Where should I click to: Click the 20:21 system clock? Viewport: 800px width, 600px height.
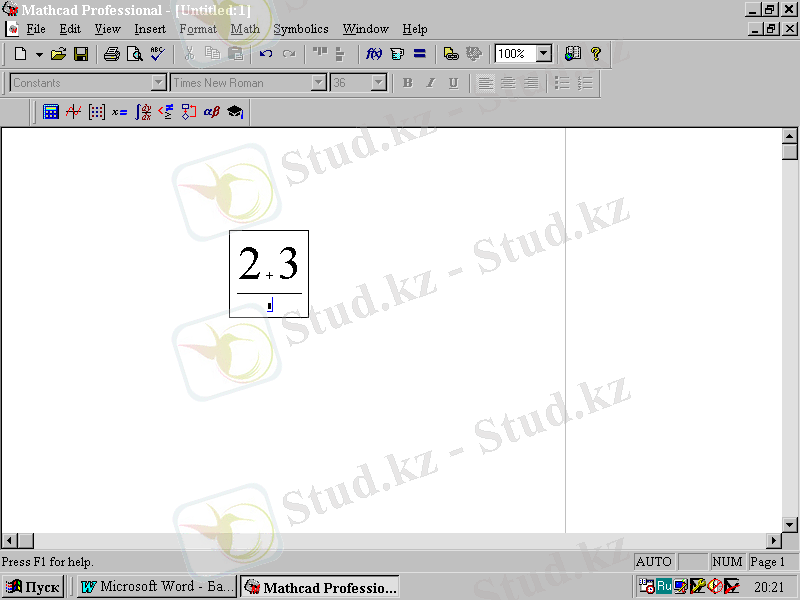[x=769, y=587]
